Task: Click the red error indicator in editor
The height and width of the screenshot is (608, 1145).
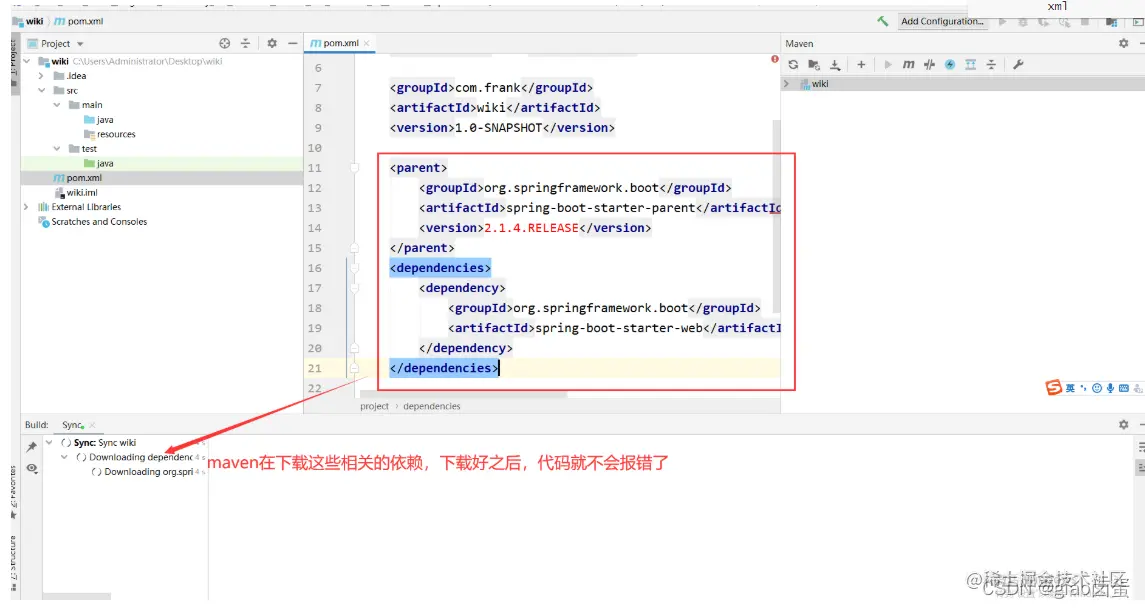Action: (775, 59)
